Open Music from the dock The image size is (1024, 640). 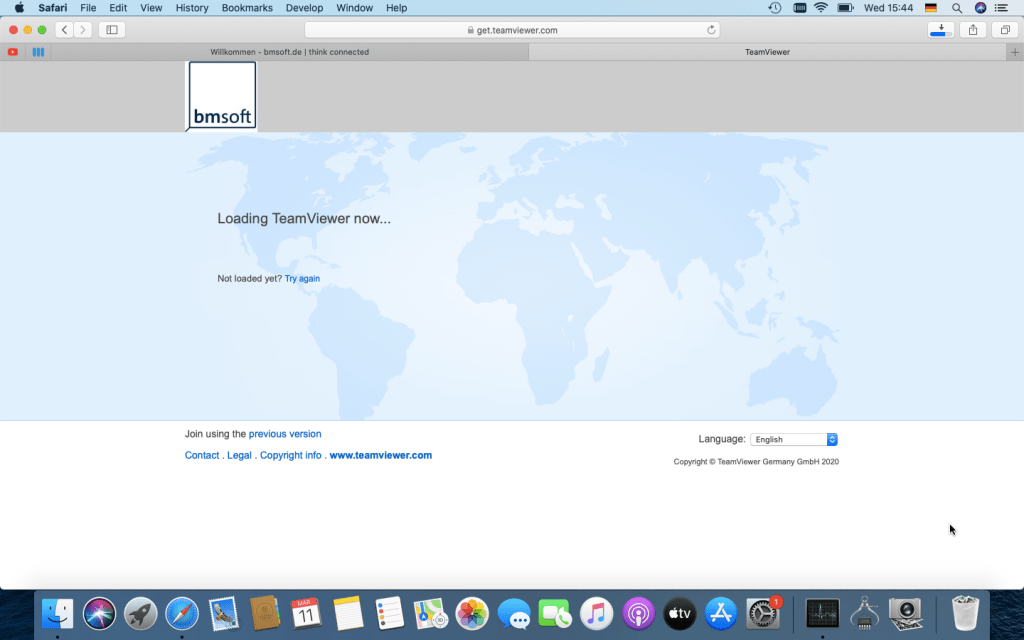click(x=597, y=614)
